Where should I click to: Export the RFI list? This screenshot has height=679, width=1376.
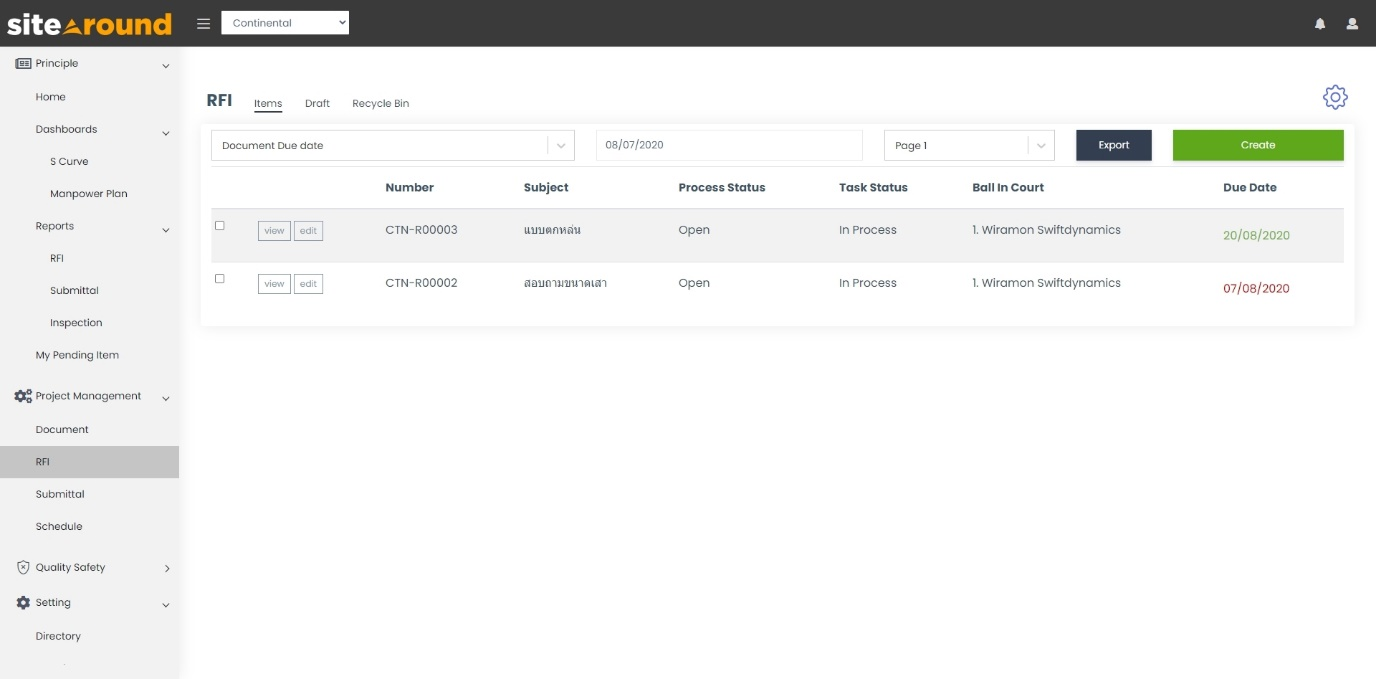point(1113,144)
